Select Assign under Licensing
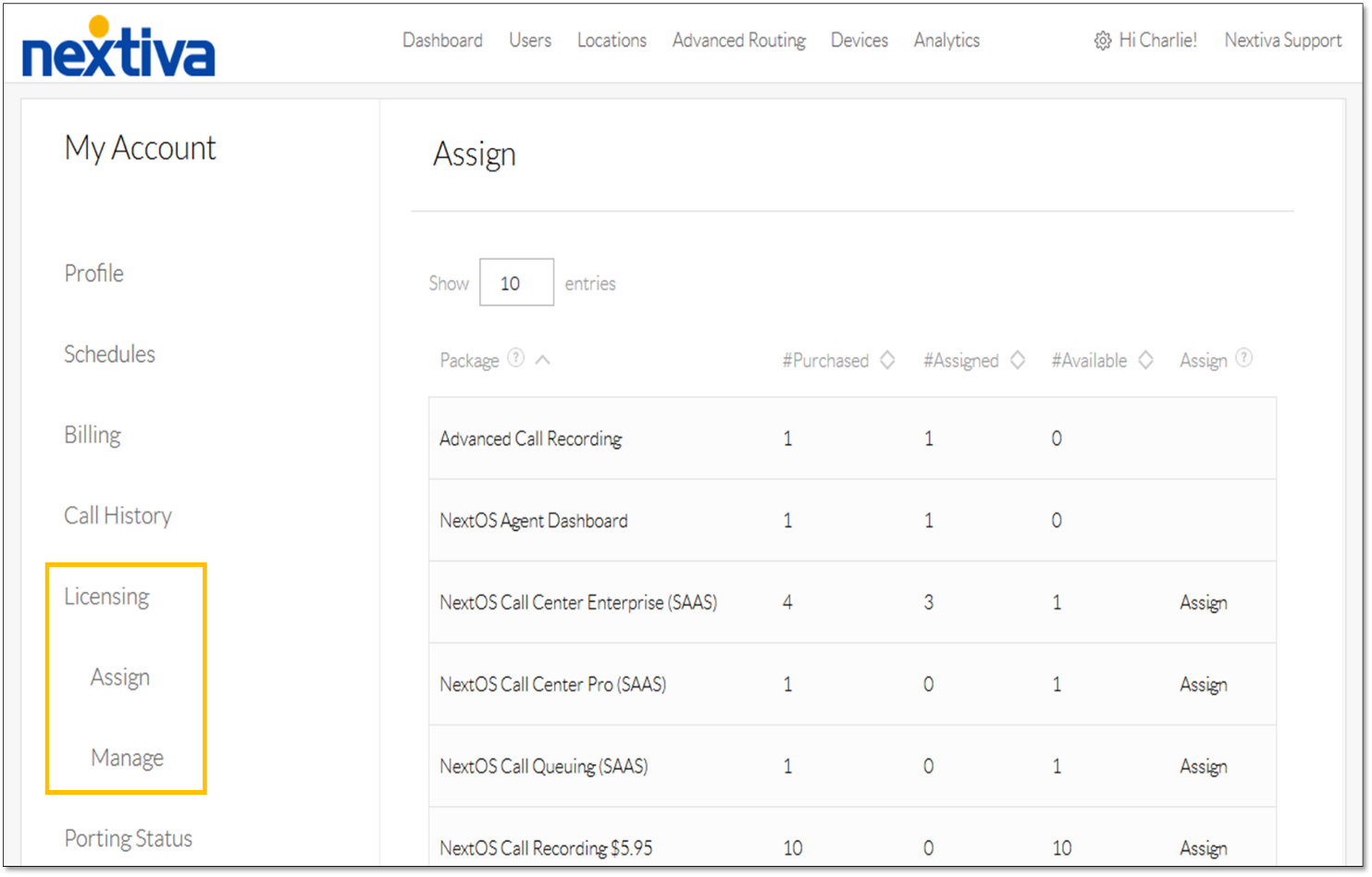This screenshot has height=877, width=1372. [120, 677]
